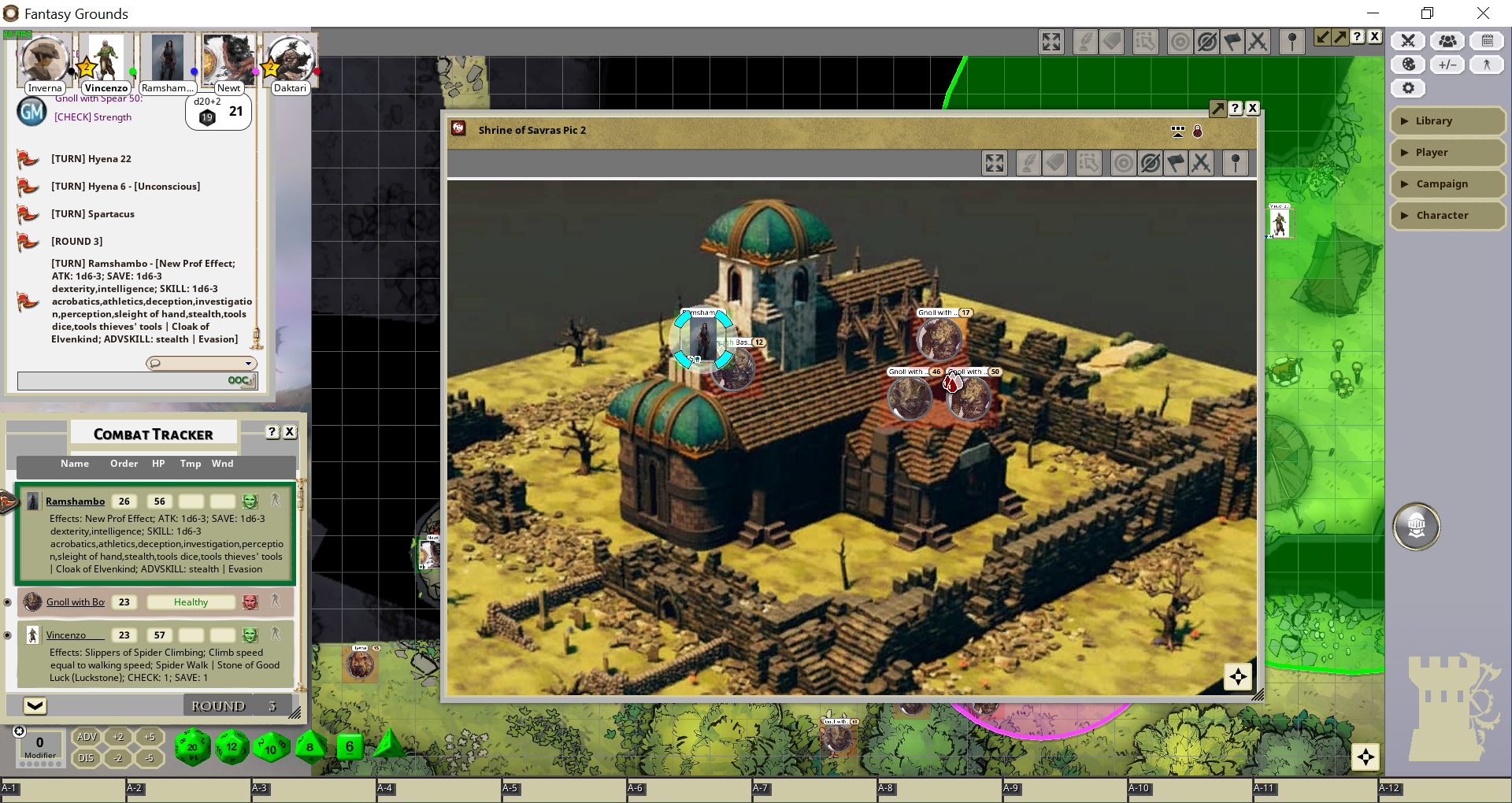Click the green d6 die
The width and height of the screenshot is (1512, 803).
click(x=350, y=746)
